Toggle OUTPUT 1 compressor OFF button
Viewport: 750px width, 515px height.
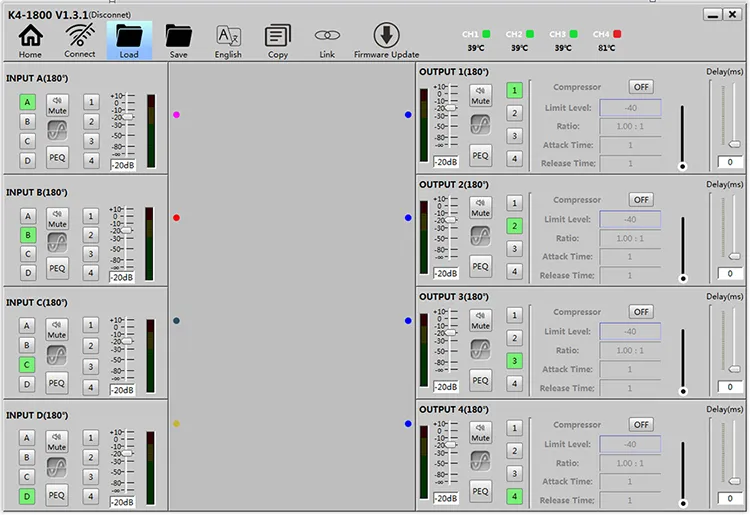641,88
